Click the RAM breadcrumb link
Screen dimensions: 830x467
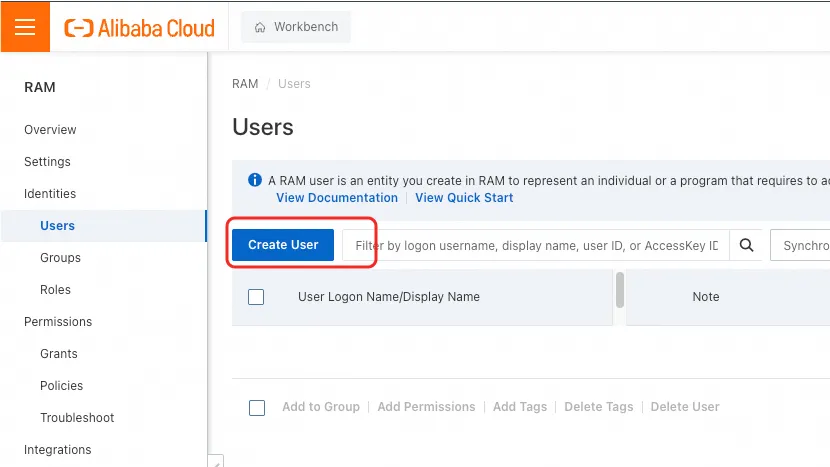point(245,84)
